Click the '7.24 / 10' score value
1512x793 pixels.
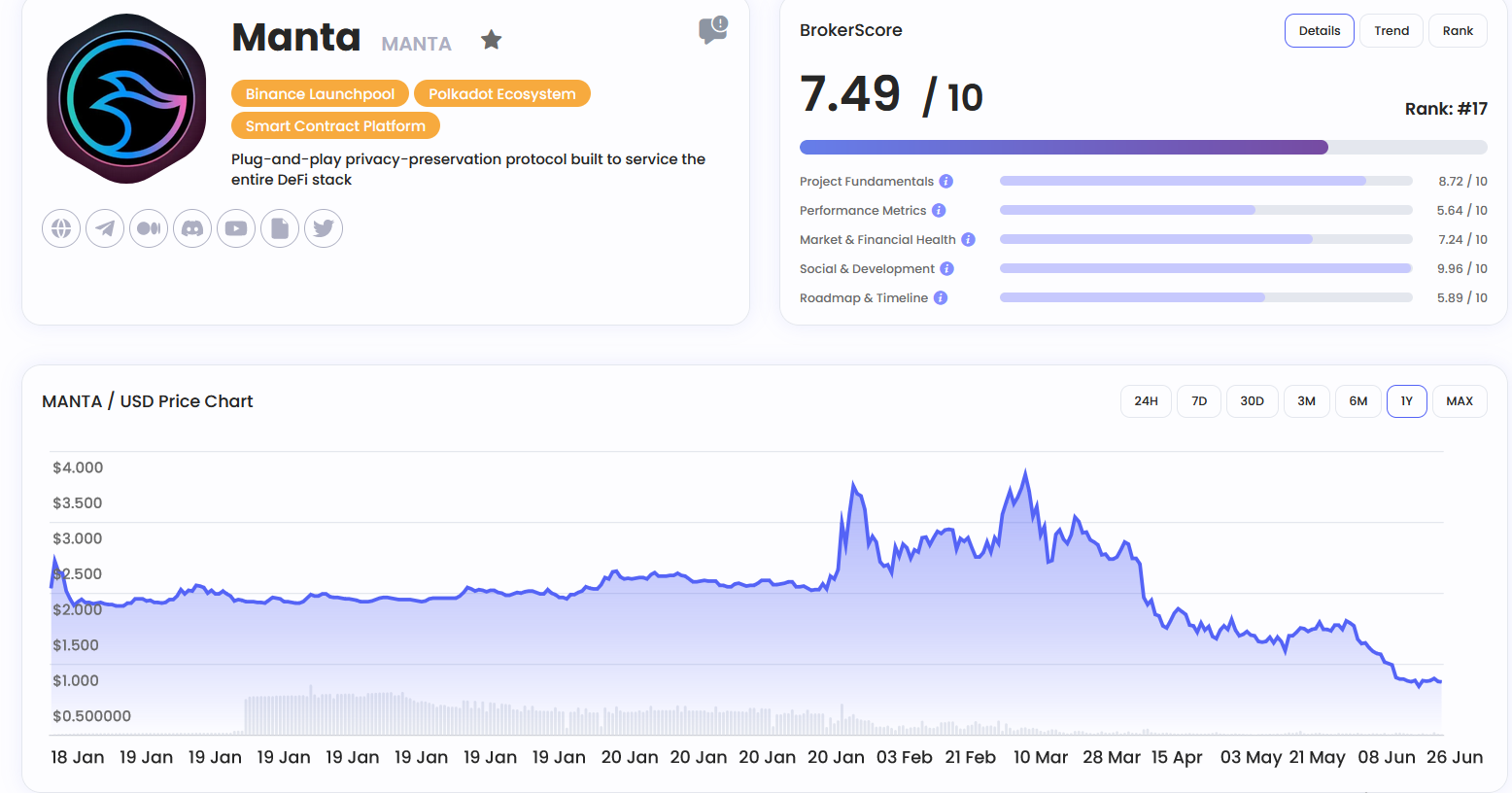1462,240
